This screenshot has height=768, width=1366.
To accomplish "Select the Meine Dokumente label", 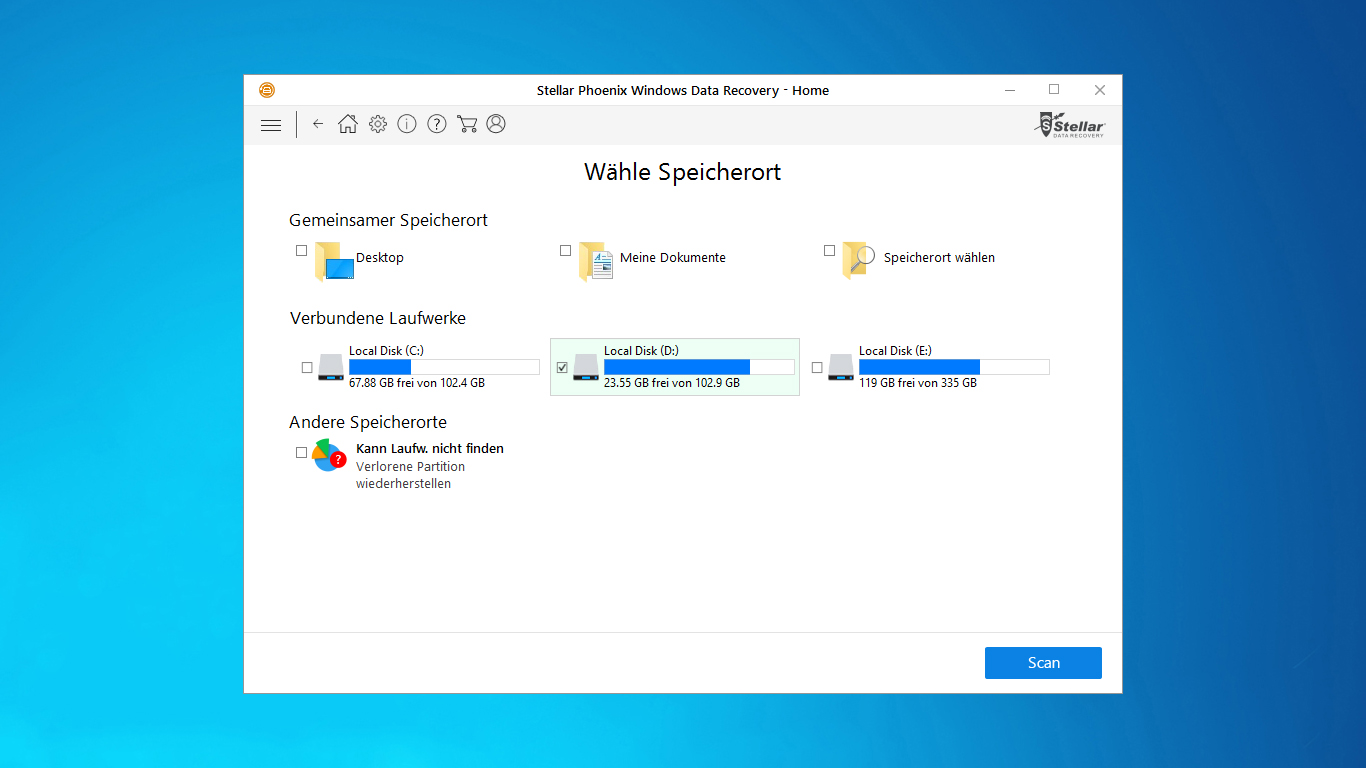I will point(673,258).
